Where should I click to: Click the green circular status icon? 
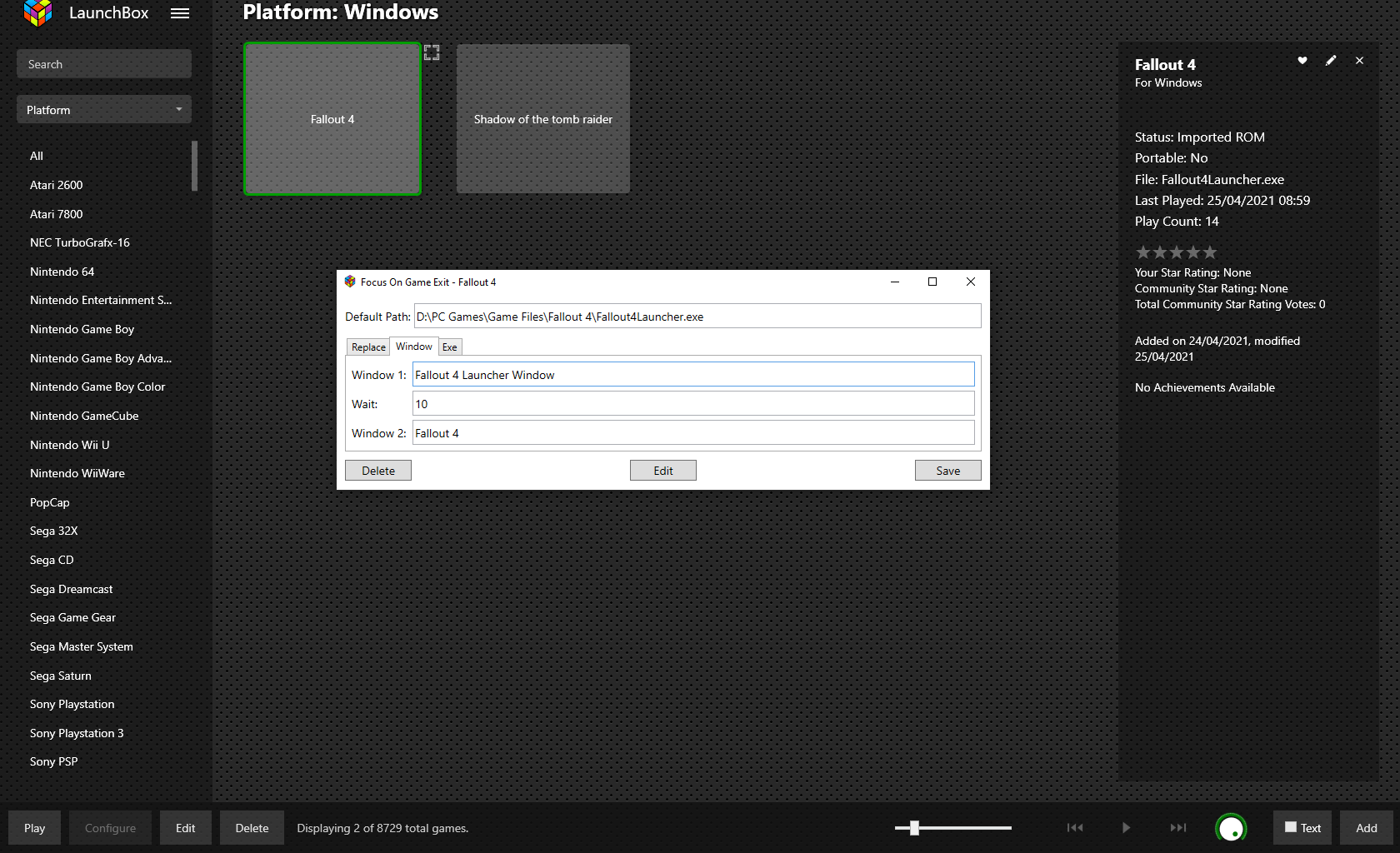click(x=1231, y=828)
